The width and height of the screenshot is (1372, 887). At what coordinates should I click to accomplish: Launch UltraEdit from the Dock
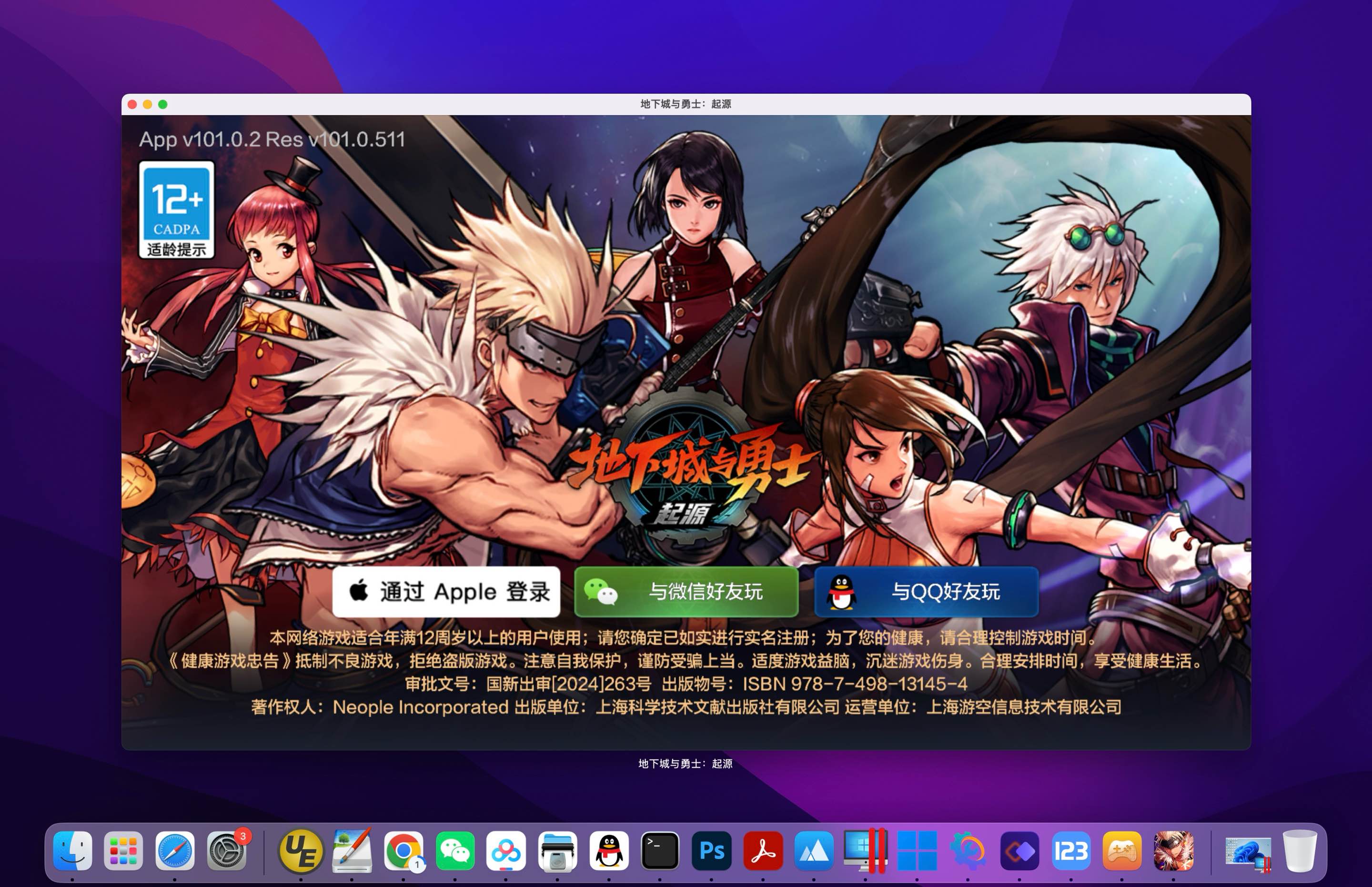tap(301, 851)
